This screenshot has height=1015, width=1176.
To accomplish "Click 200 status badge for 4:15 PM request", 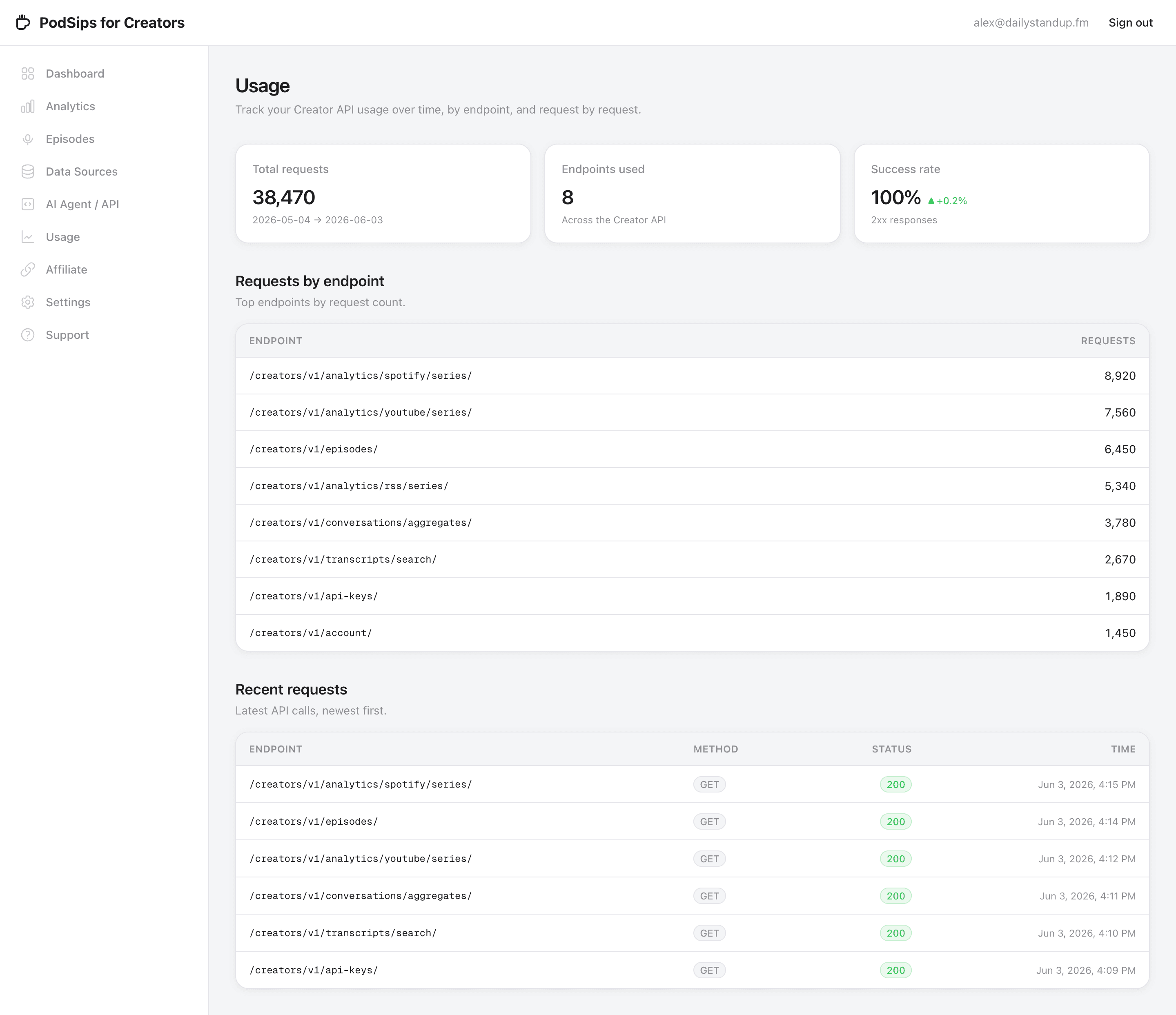I will point(895,785).
